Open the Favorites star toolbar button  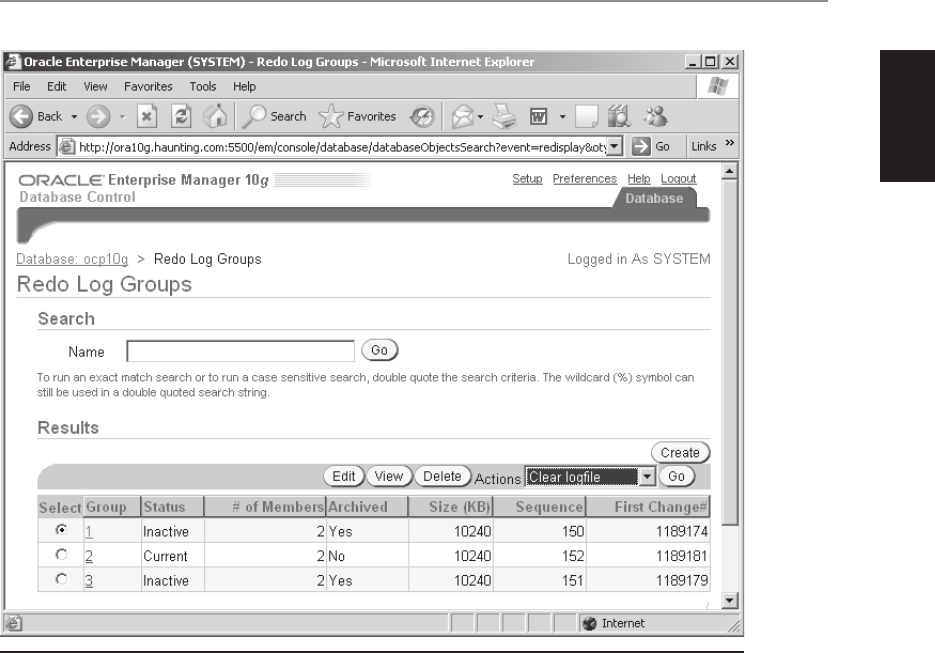(x=358, y=116)
